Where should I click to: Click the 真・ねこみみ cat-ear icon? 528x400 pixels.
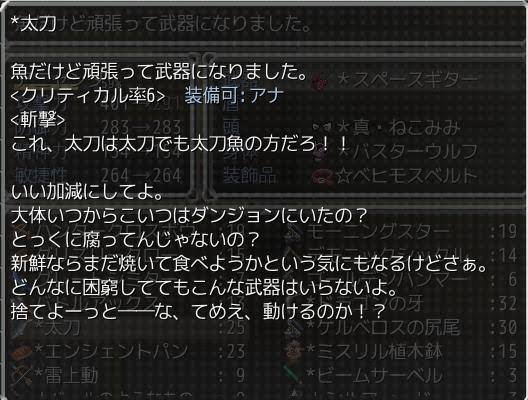[x=323, y=128]
